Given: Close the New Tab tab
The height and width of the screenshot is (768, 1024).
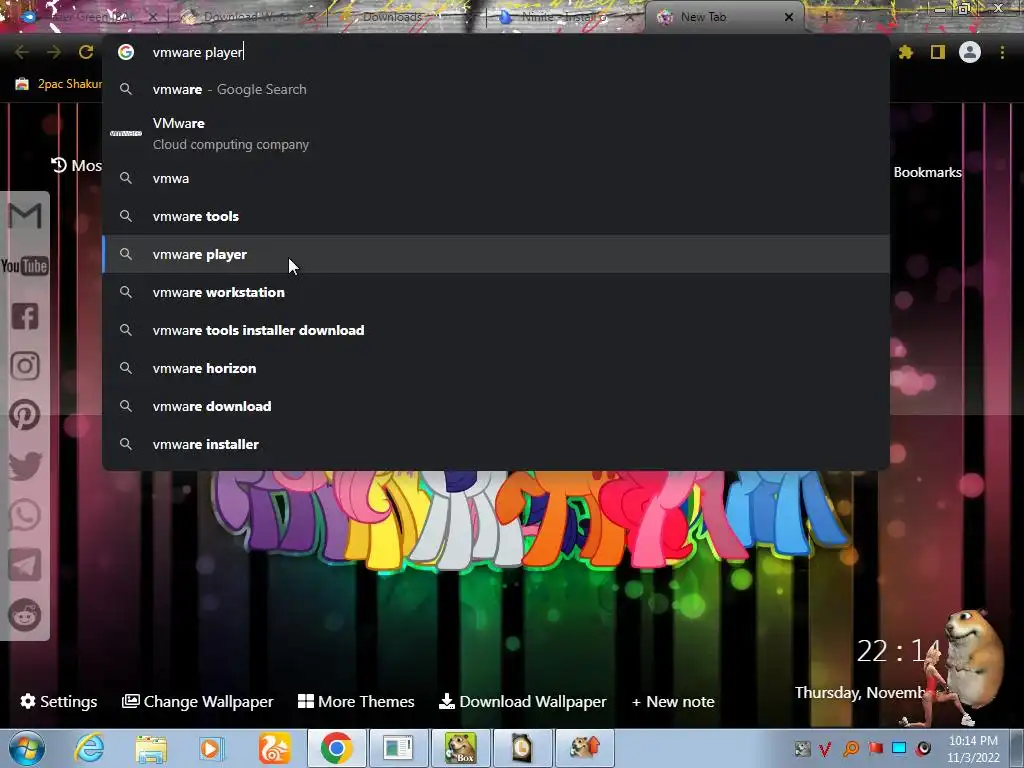Looking at the screenshot, I should click(789, 17).
